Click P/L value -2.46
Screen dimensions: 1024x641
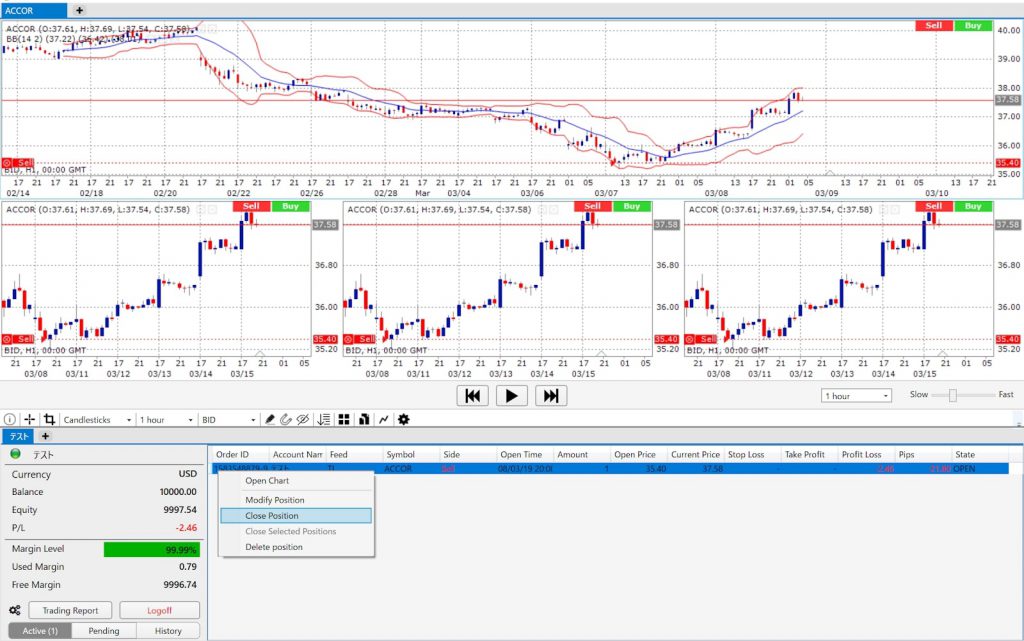tap(186, 527)
